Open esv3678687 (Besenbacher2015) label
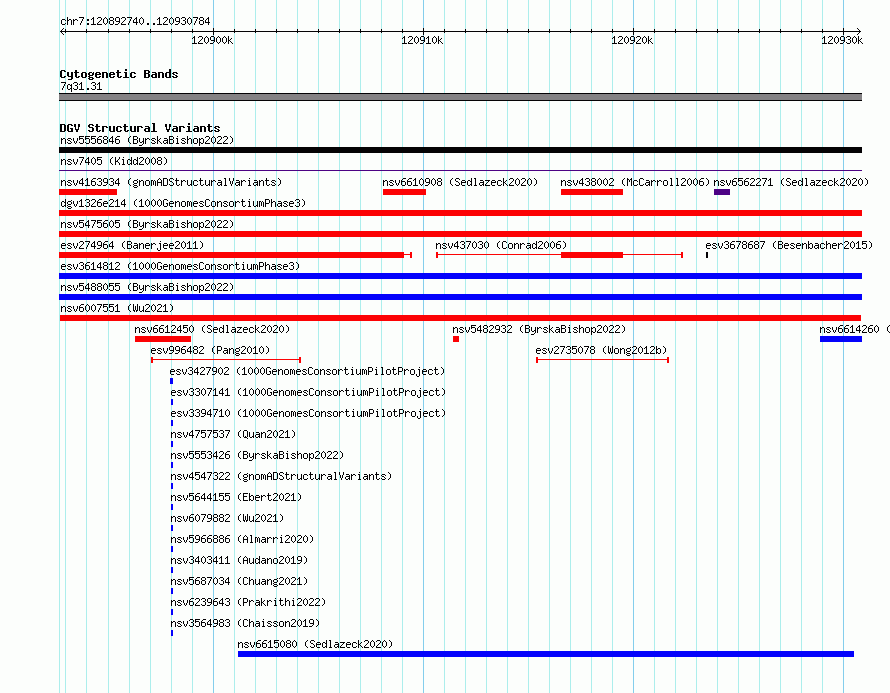The width and height of the screenshot is (890, 693). tap(789, 245)
